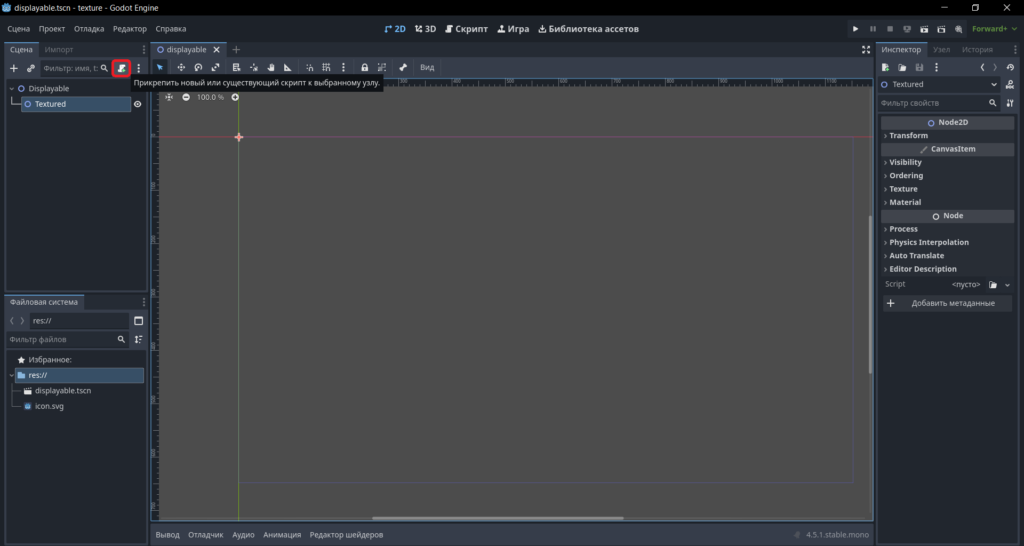The height and width of the screenshot is (546, 1024).
Task: Run the current scene clapper icon
Action: click(x=923, y=29)
